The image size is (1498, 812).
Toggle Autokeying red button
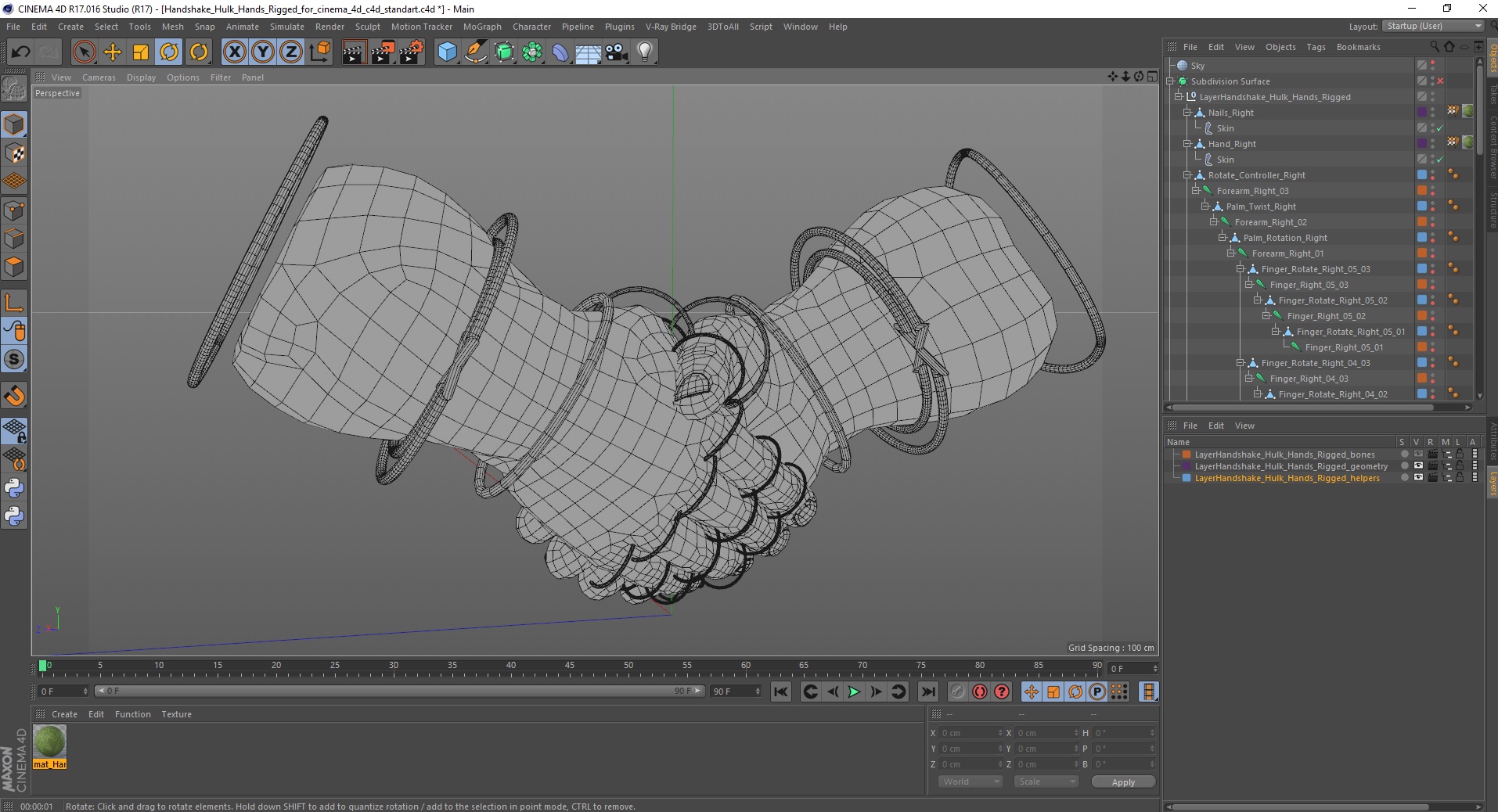[979, 692]
